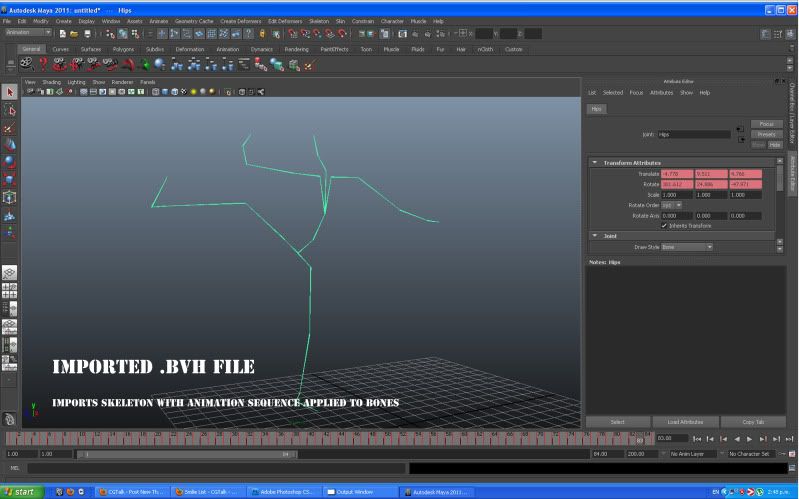Click the Hide button in Attribute Editor
This screenshot has height=499, width=799.
pyautogui.click(x=775, y=144)
